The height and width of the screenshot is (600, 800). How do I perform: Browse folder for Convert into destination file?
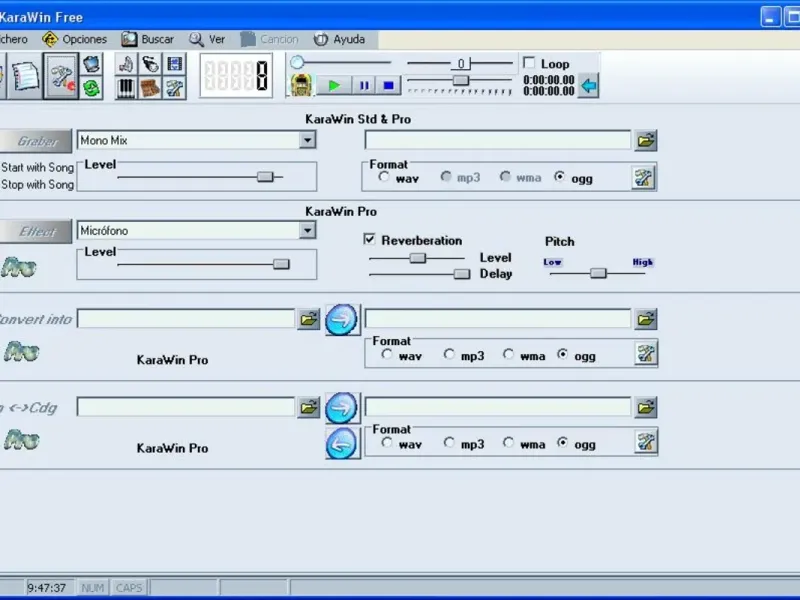click(x=645, y=319)
